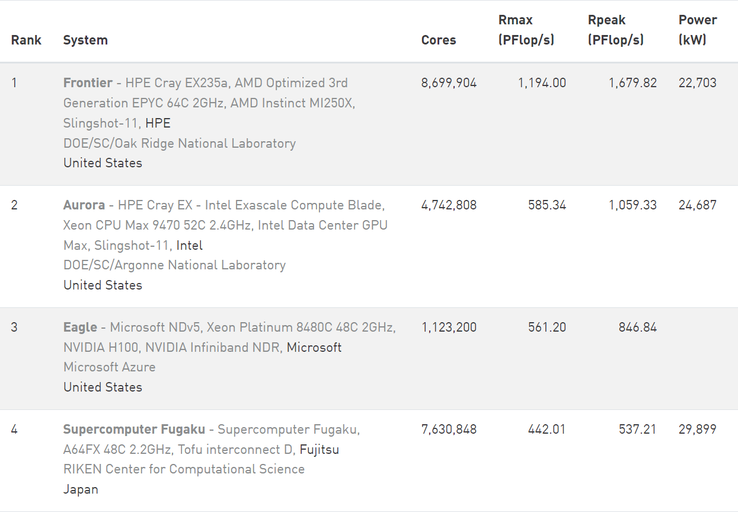This screenshot has width=738, height=512.
Task: Select Fugaku Rmax value 442.01
Action: 546,429
